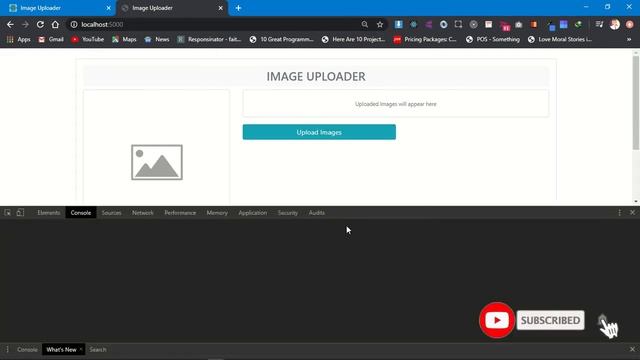Open the drawer three-dot menu
Image resolution: width=640 pixels, height=360 pixels.
(x=7, y=349)
